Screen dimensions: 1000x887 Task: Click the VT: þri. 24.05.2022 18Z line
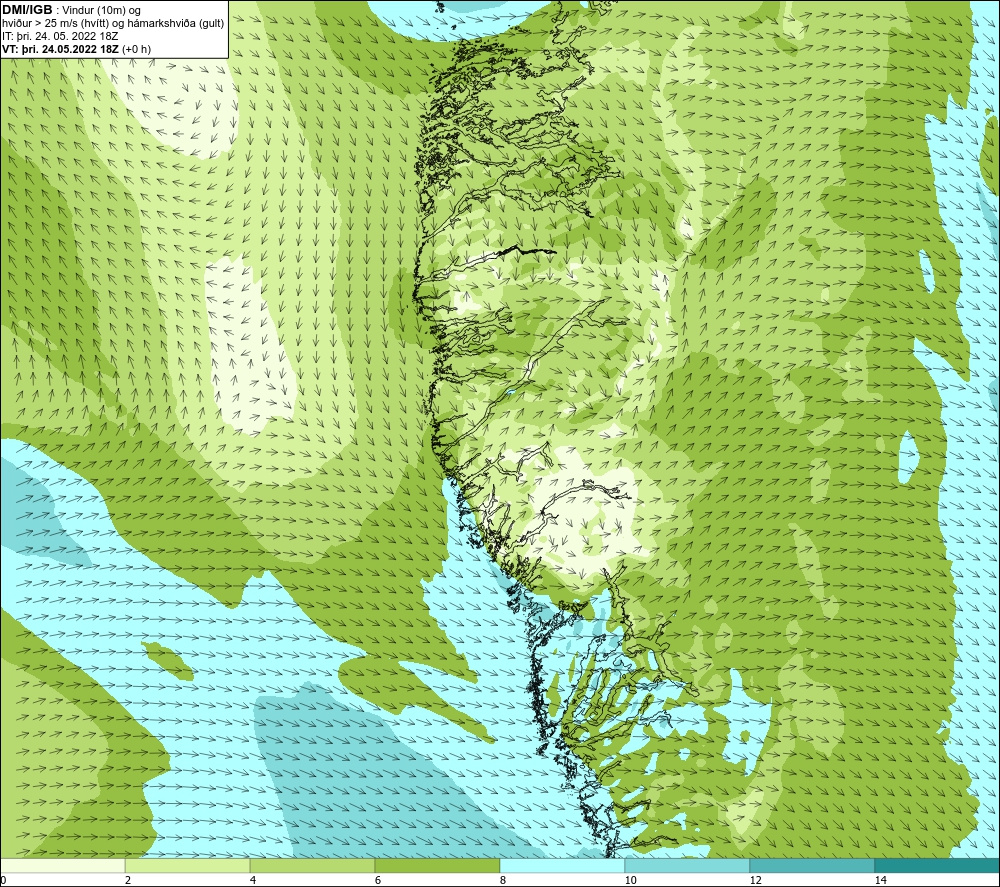(x=77, y=49)
